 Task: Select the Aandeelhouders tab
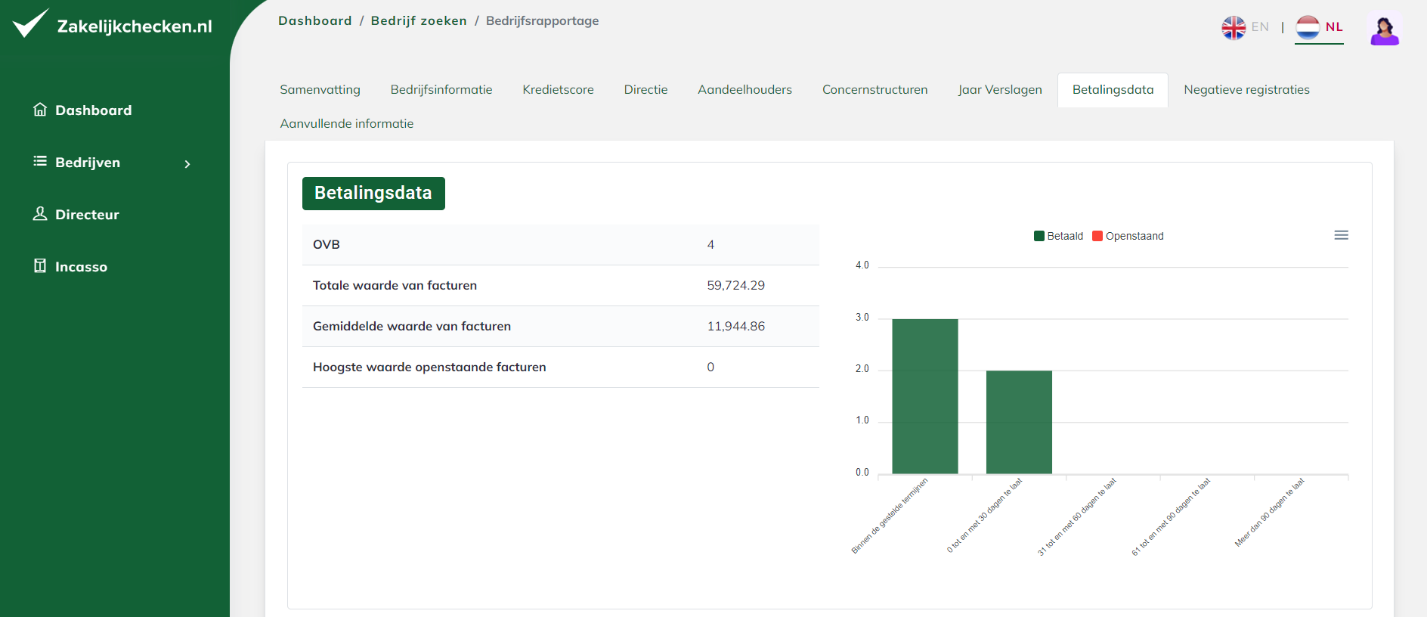[x=745, y=90]
